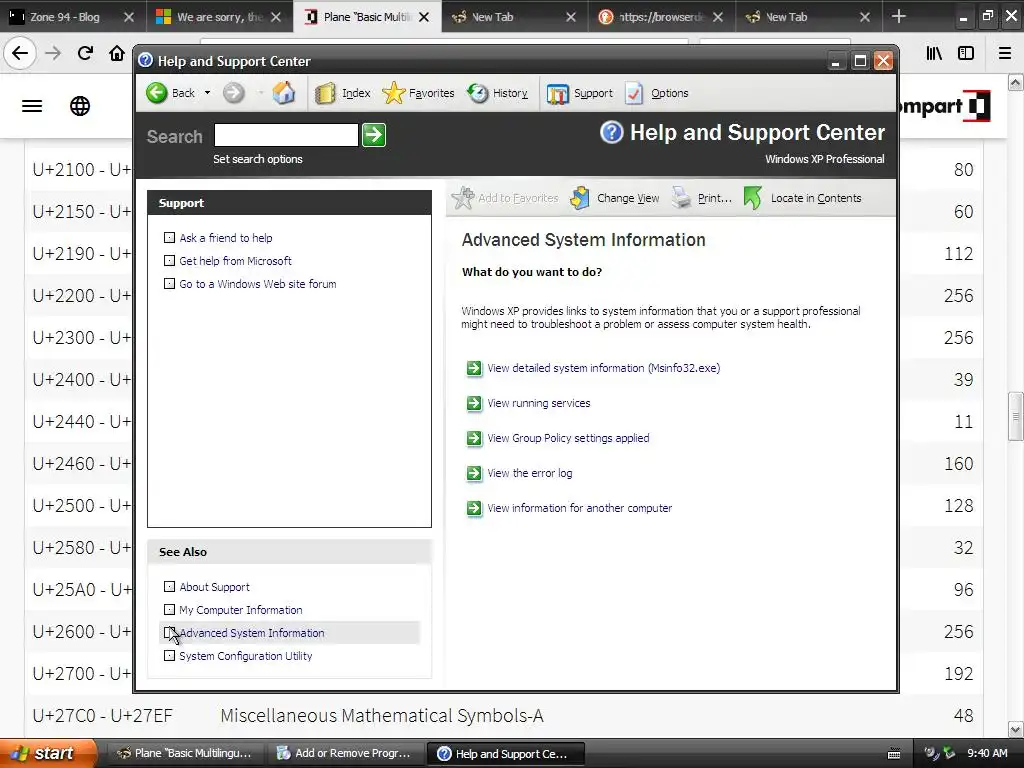Screen dimensions: 1024x768
Task: Open View the error log link
Action: [x=530, y=473]
